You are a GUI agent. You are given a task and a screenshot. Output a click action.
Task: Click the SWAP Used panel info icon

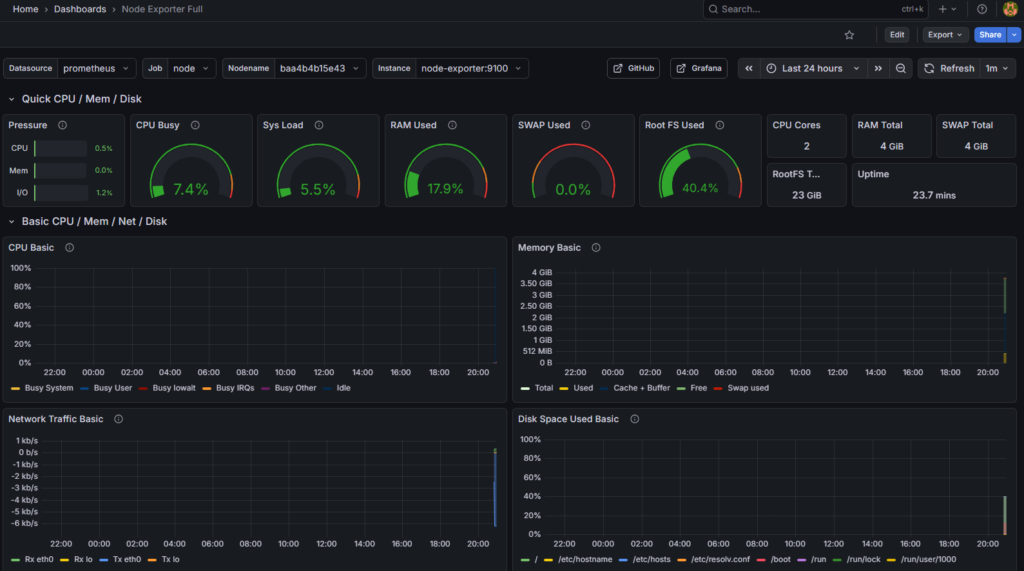(x=585, y=125)
